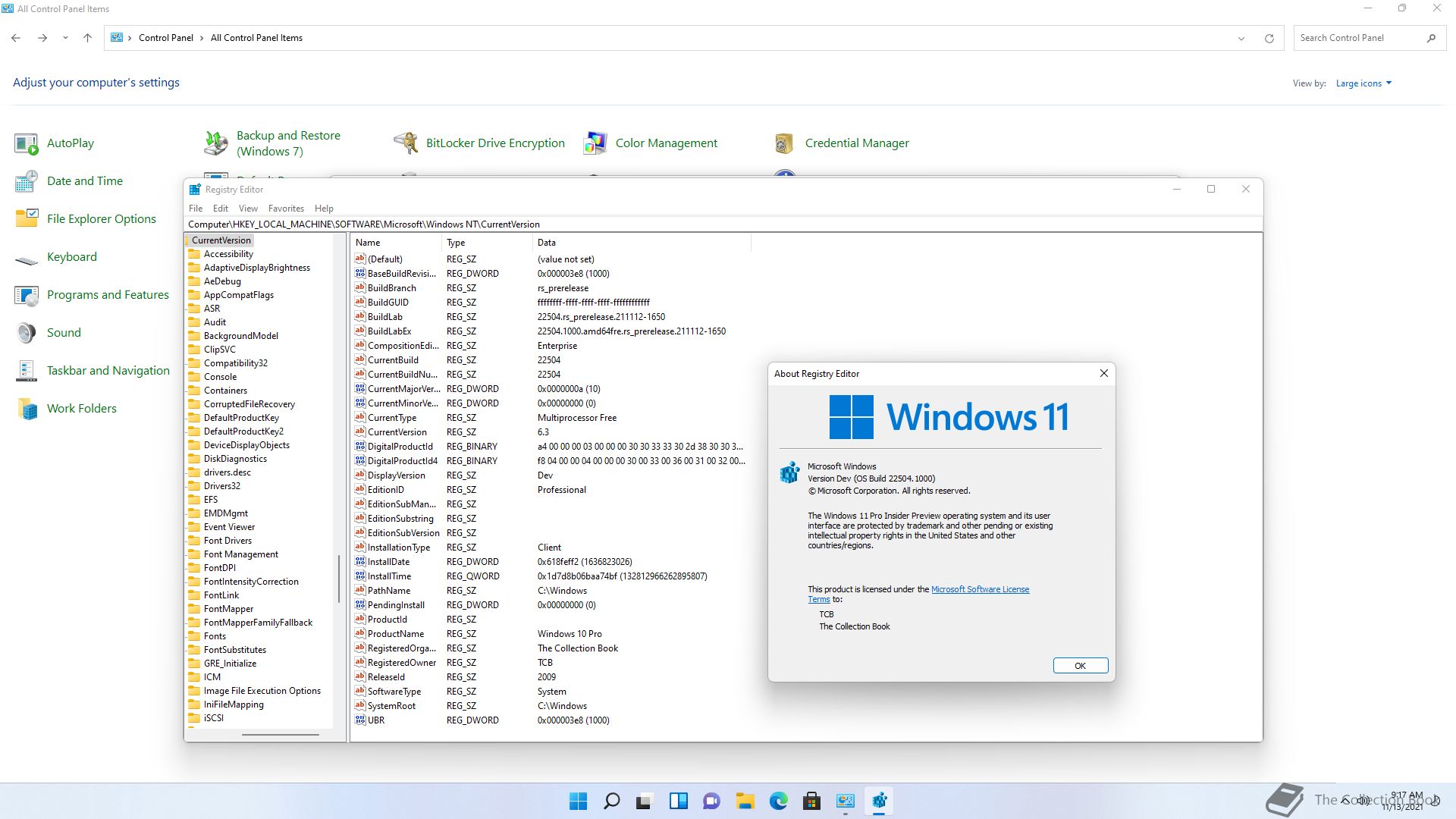This screenshot has height=819, width=1456.
Task: Click registry tree horizontal scrollbar
Action: (x=280, y=734)
